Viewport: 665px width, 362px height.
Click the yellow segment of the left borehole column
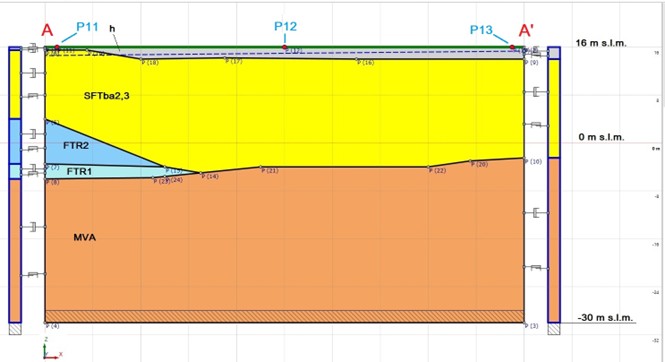tap(15, 84)
